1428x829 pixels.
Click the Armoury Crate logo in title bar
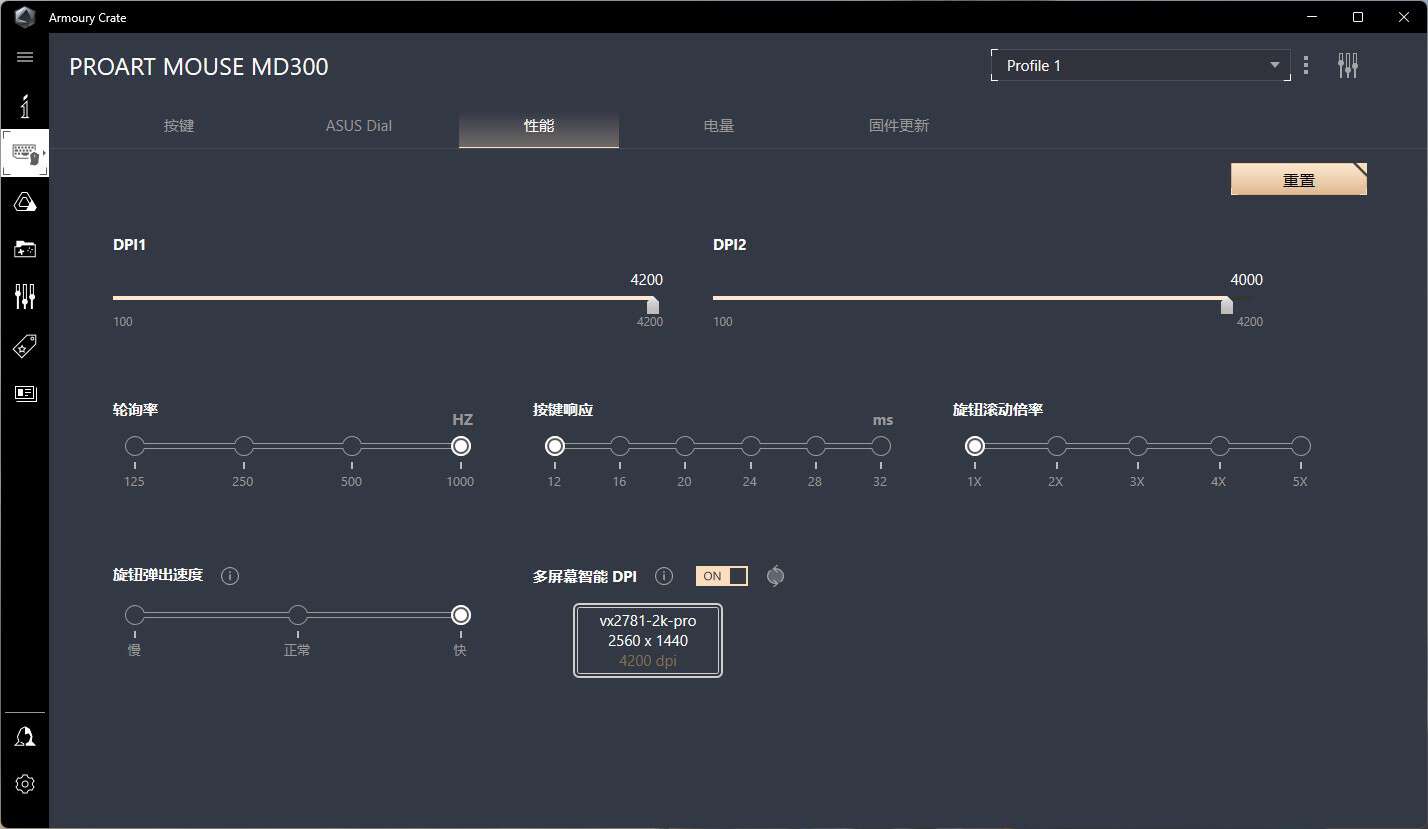(x=25, y=18)
